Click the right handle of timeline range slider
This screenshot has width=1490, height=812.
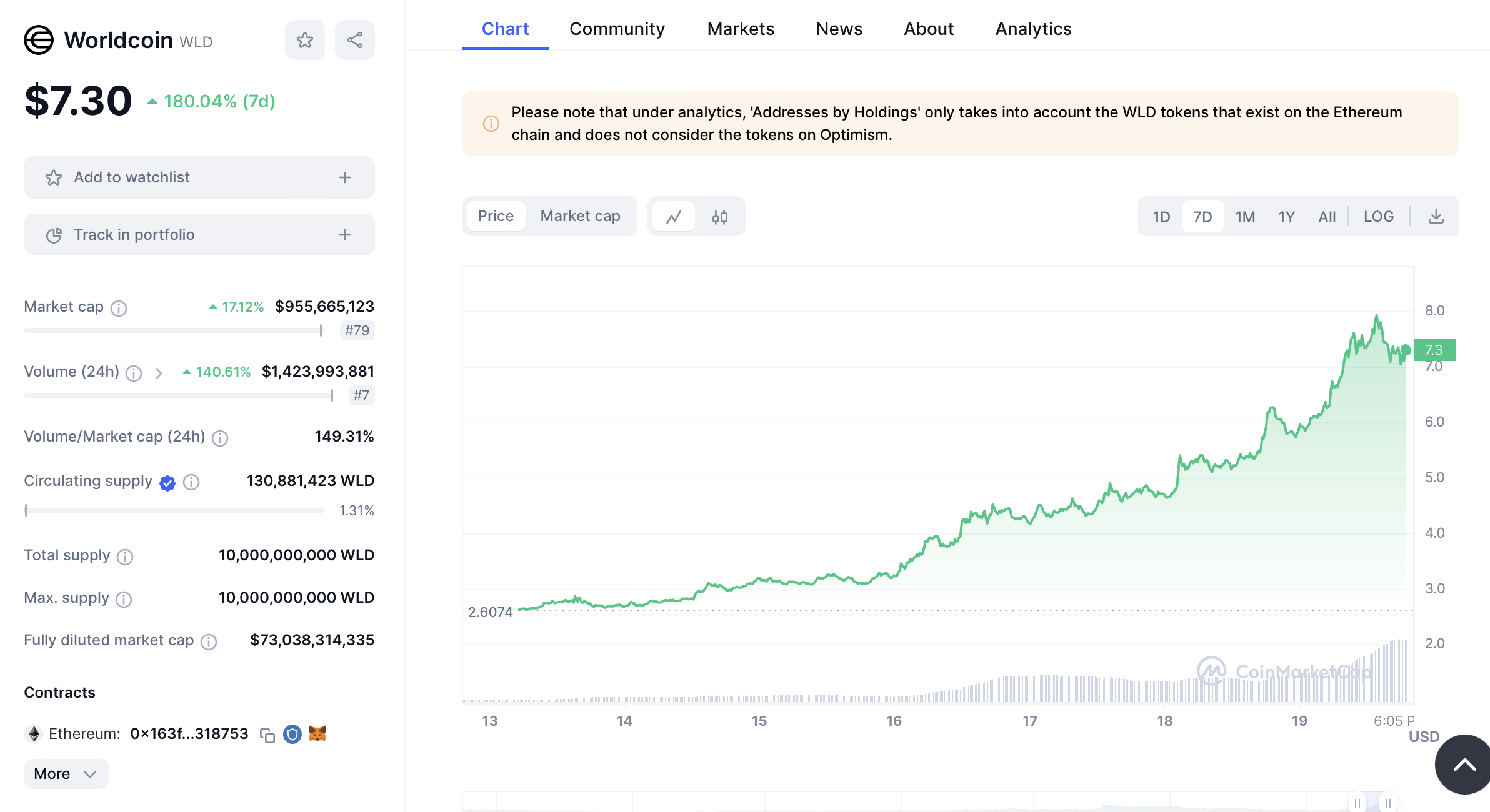(1387, 803)
